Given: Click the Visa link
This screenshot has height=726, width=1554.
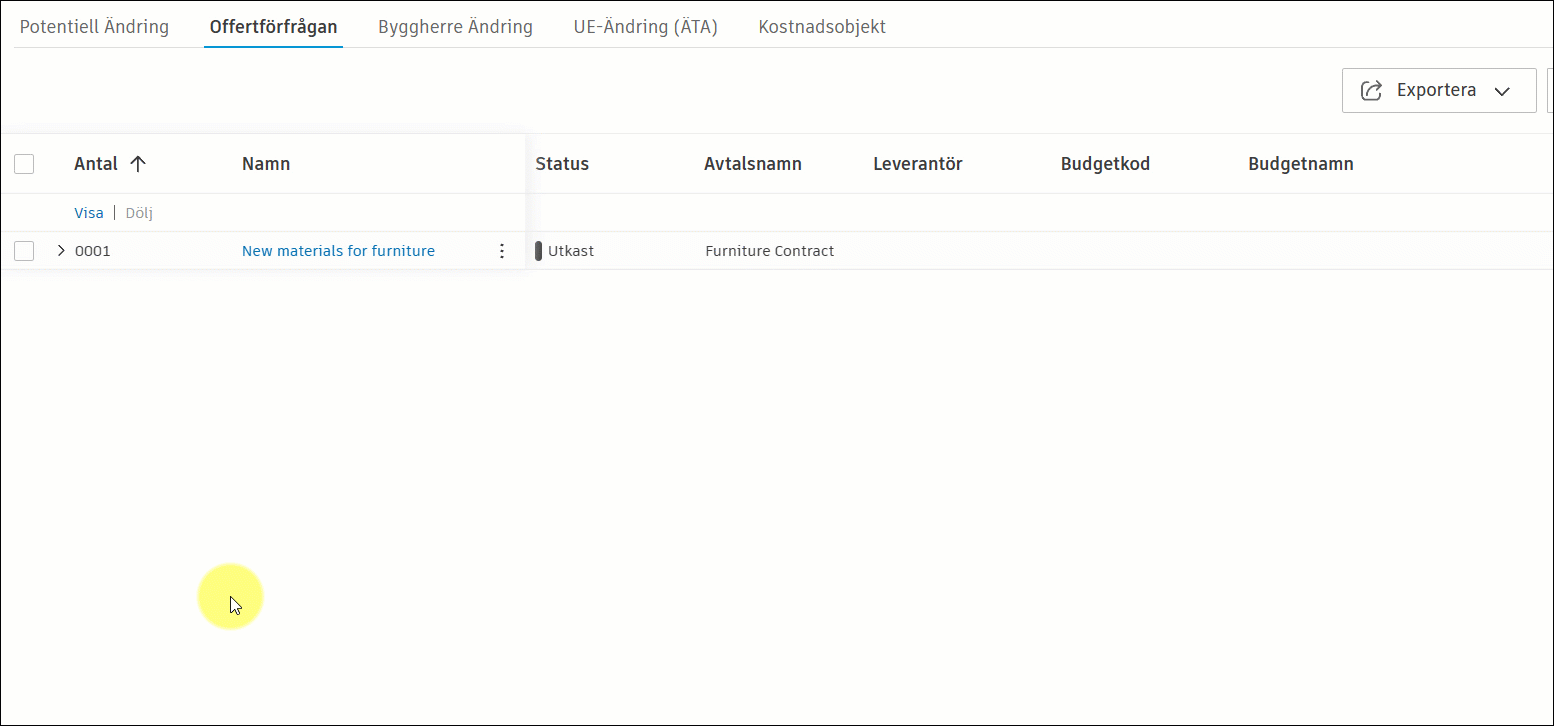Looking at the screenshot, I should tap(88, 212).
